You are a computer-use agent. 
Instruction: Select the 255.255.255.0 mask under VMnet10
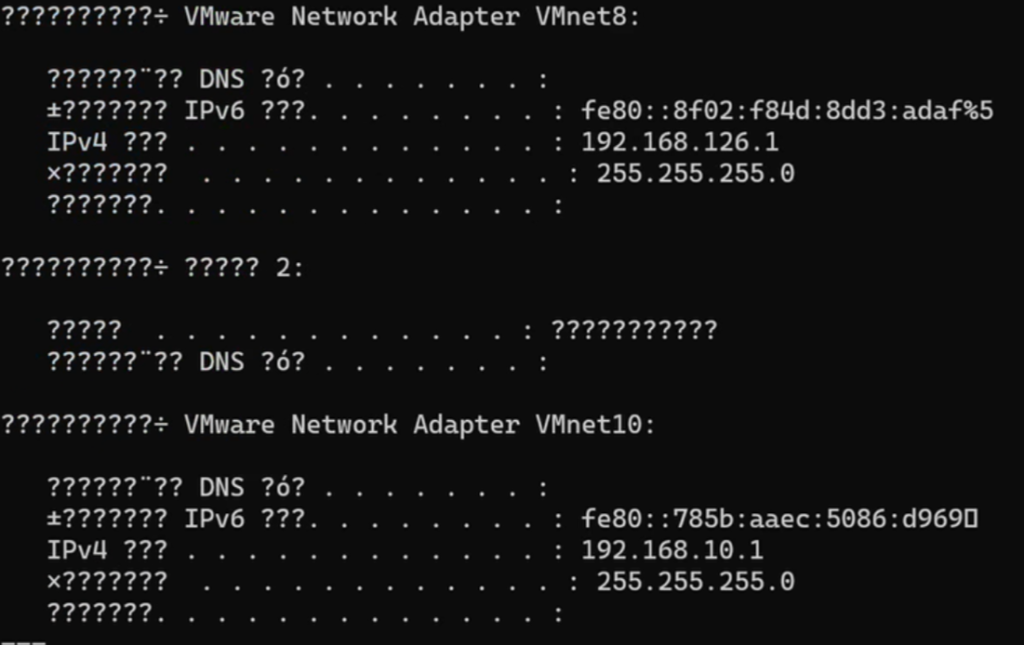[696, 582]
